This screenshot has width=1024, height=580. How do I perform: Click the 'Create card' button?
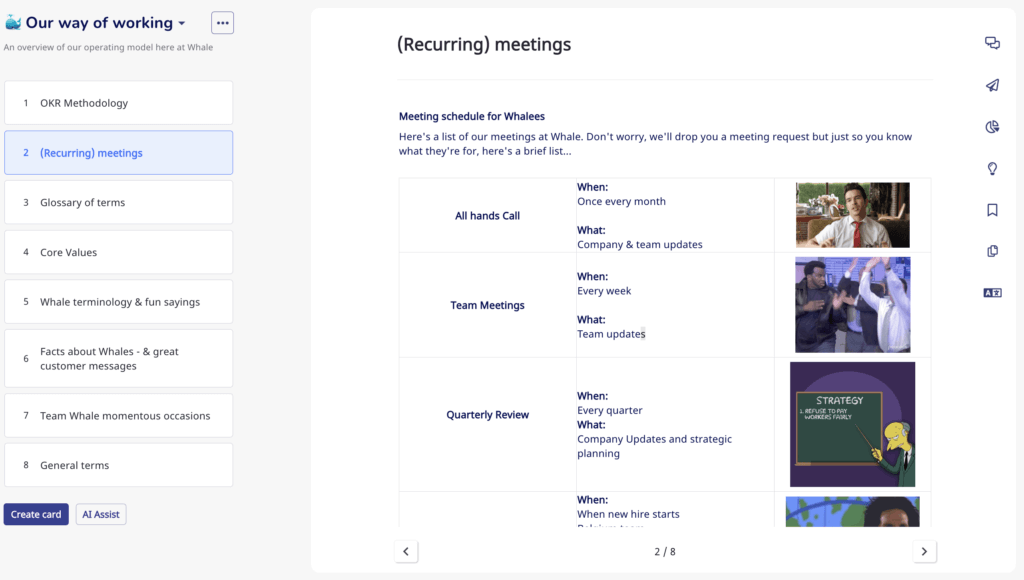click(x=36, y=514)
